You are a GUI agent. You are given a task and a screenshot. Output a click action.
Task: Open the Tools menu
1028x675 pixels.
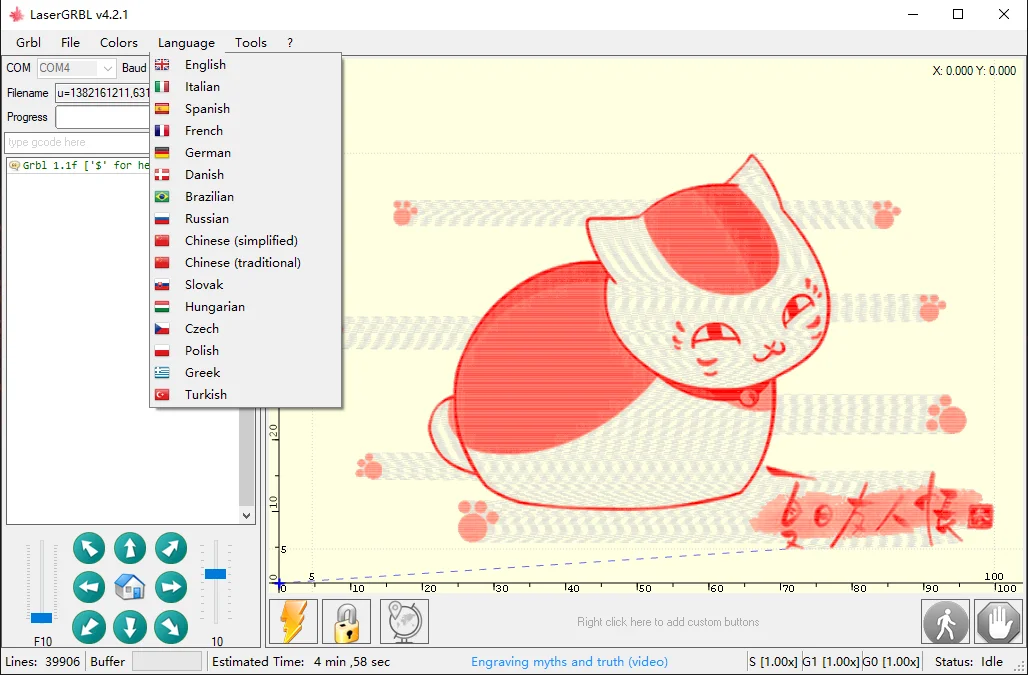click(251, 43)
